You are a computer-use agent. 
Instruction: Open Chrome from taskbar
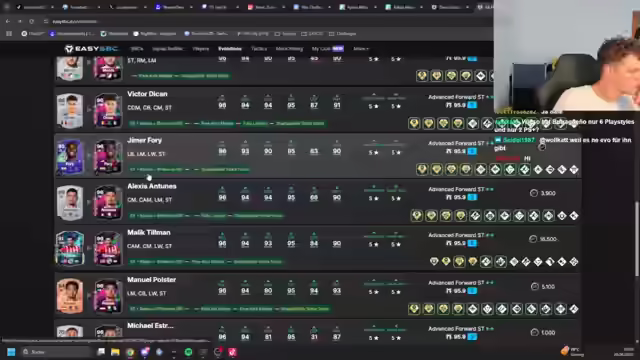pos(130,352)
